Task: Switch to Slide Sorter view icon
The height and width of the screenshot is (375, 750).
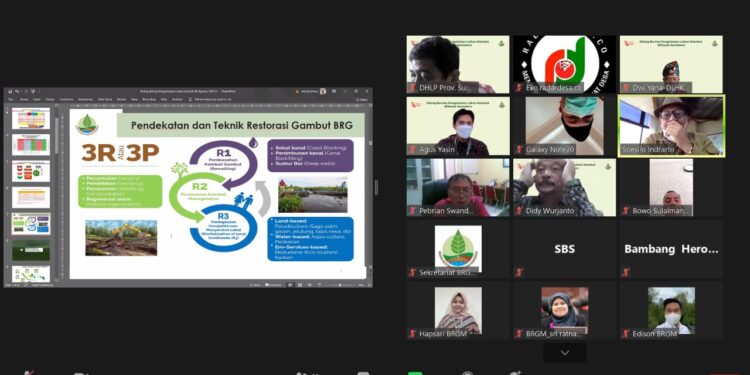Action: [300, 285]
